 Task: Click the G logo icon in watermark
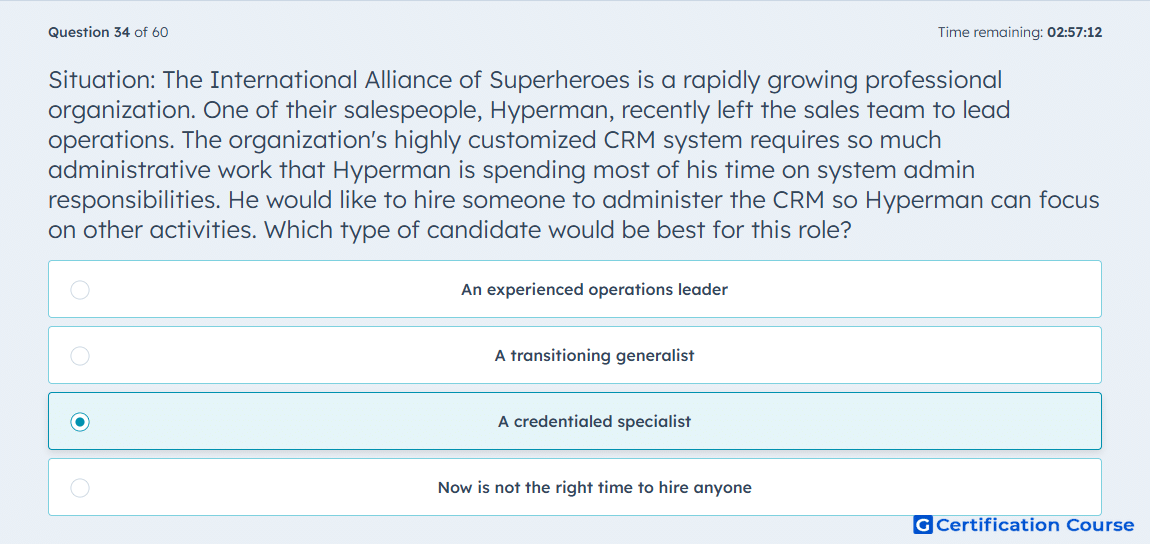click(x=923, y=525)
